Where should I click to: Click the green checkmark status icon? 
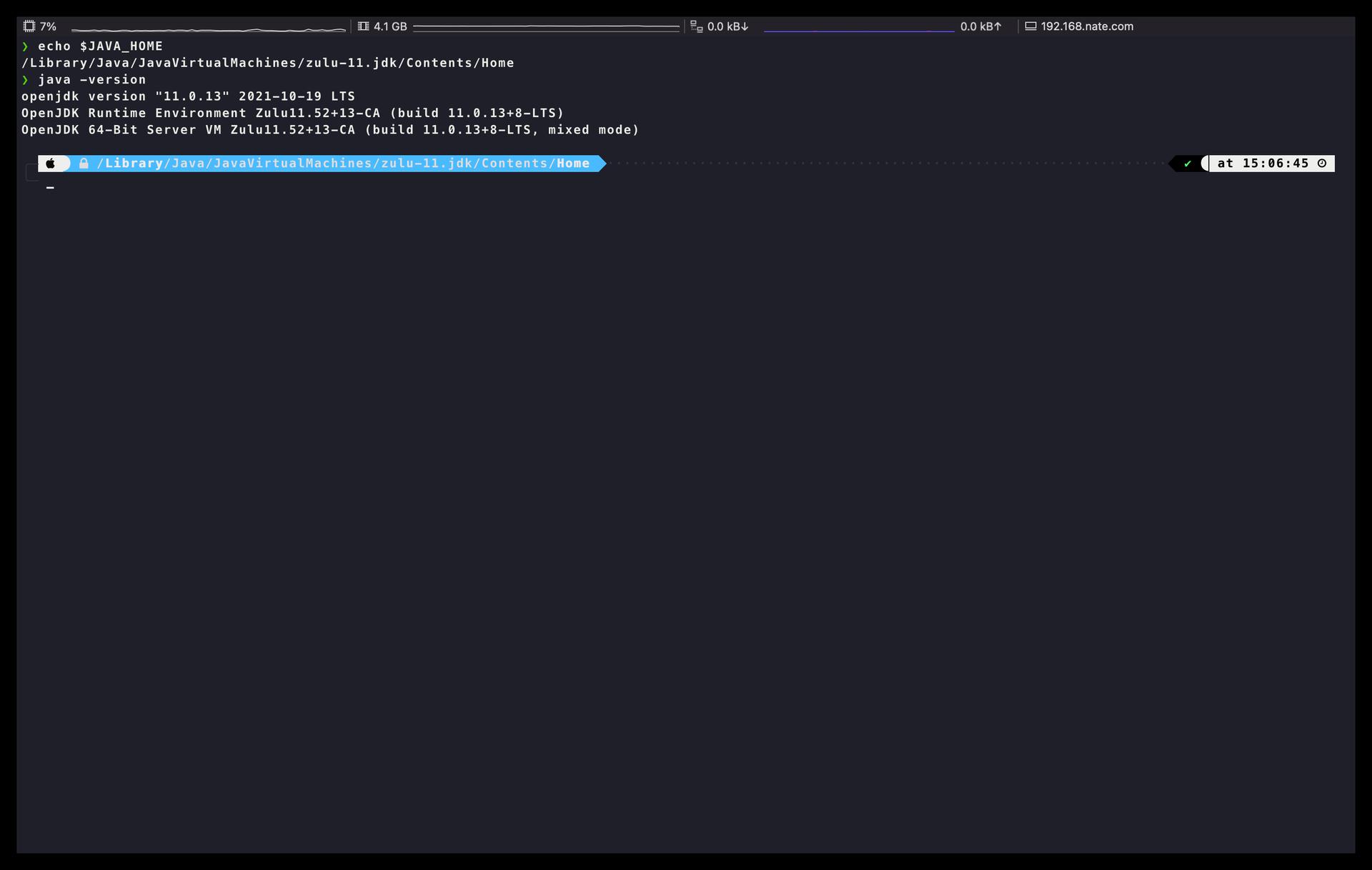(1187, 164)
